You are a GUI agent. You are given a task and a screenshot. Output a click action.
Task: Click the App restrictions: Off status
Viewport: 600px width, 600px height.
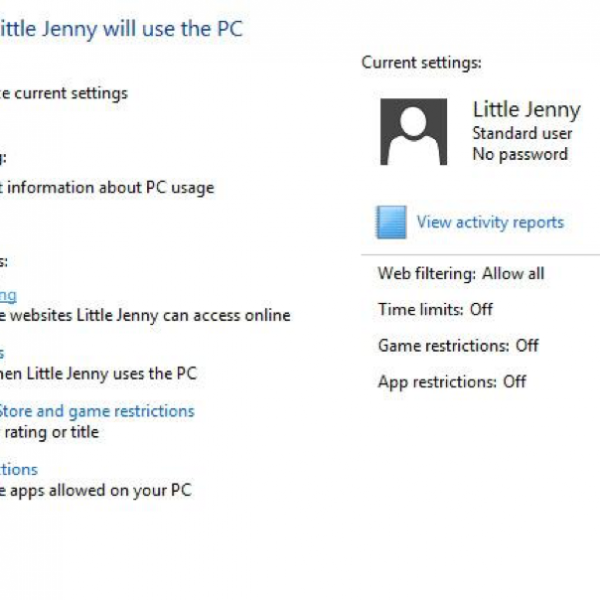pos(452,381)
